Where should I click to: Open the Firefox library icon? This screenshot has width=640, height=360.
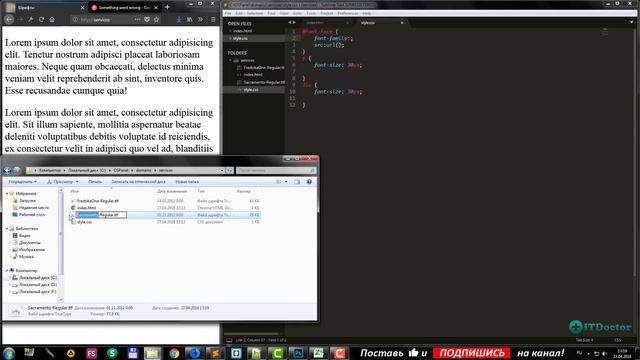click(189, 19)
